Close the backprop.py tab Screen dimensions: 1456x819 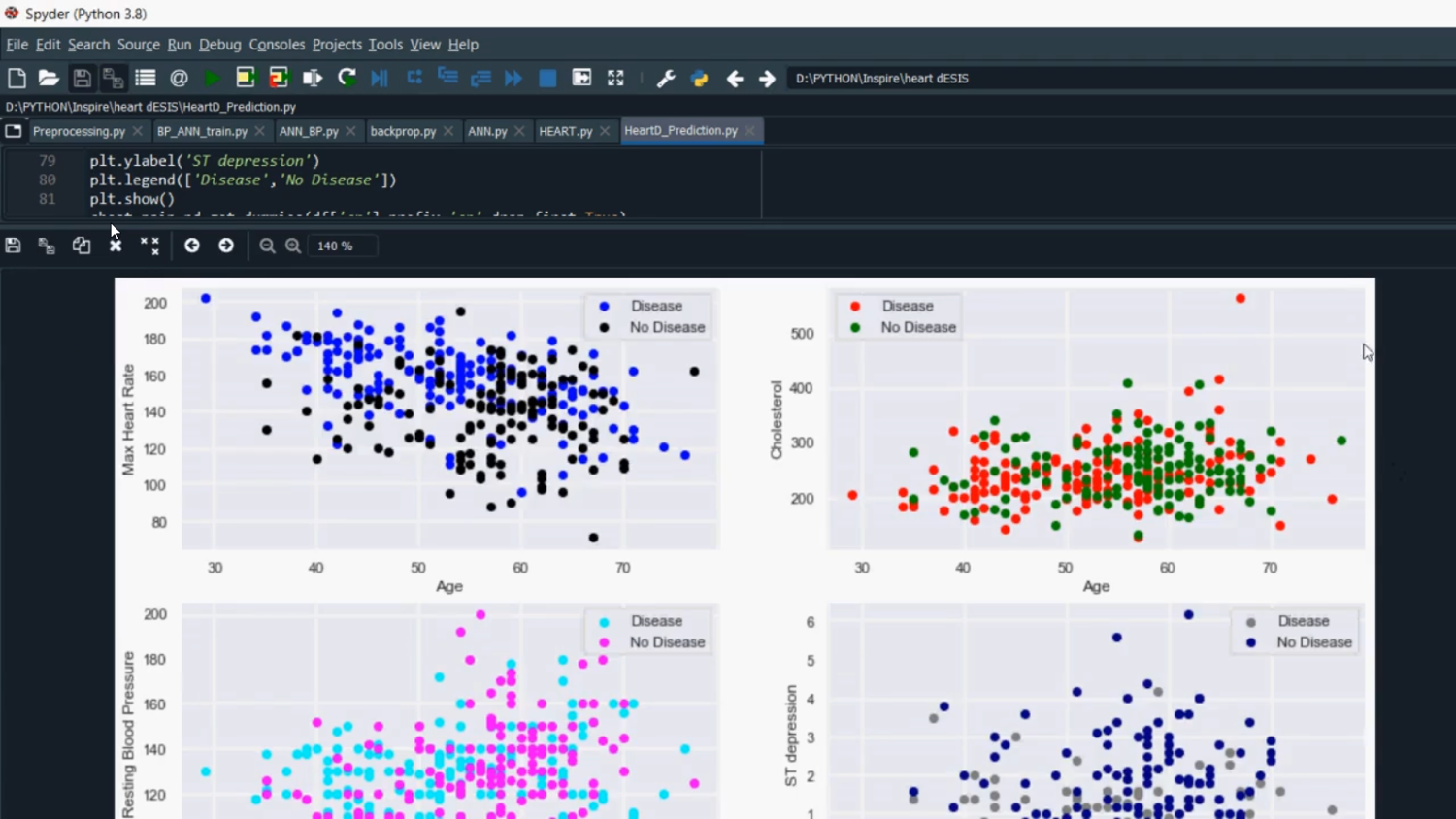pyautogui.click(x=447, y=130)
